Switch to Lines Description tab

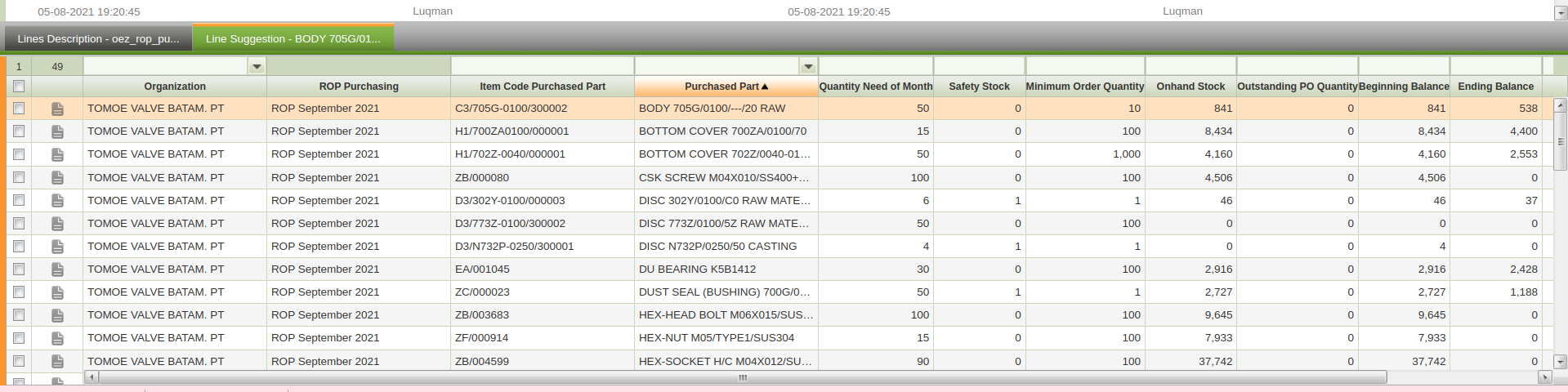(x=98, y=39)
